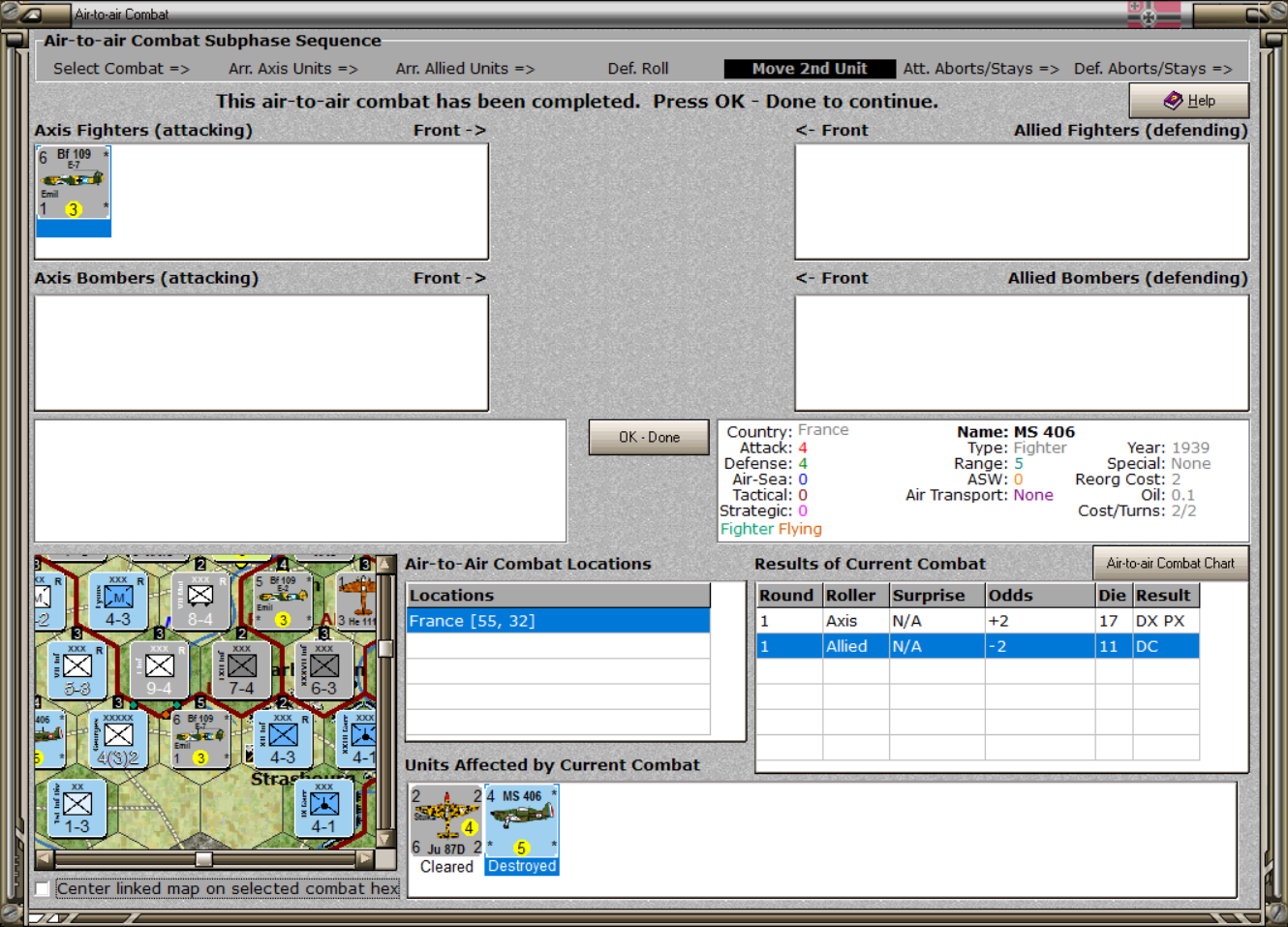This screenshot has height=927, width=1288.
Task: Click the Def. Roll subphase label
Action: pos(638,69)
